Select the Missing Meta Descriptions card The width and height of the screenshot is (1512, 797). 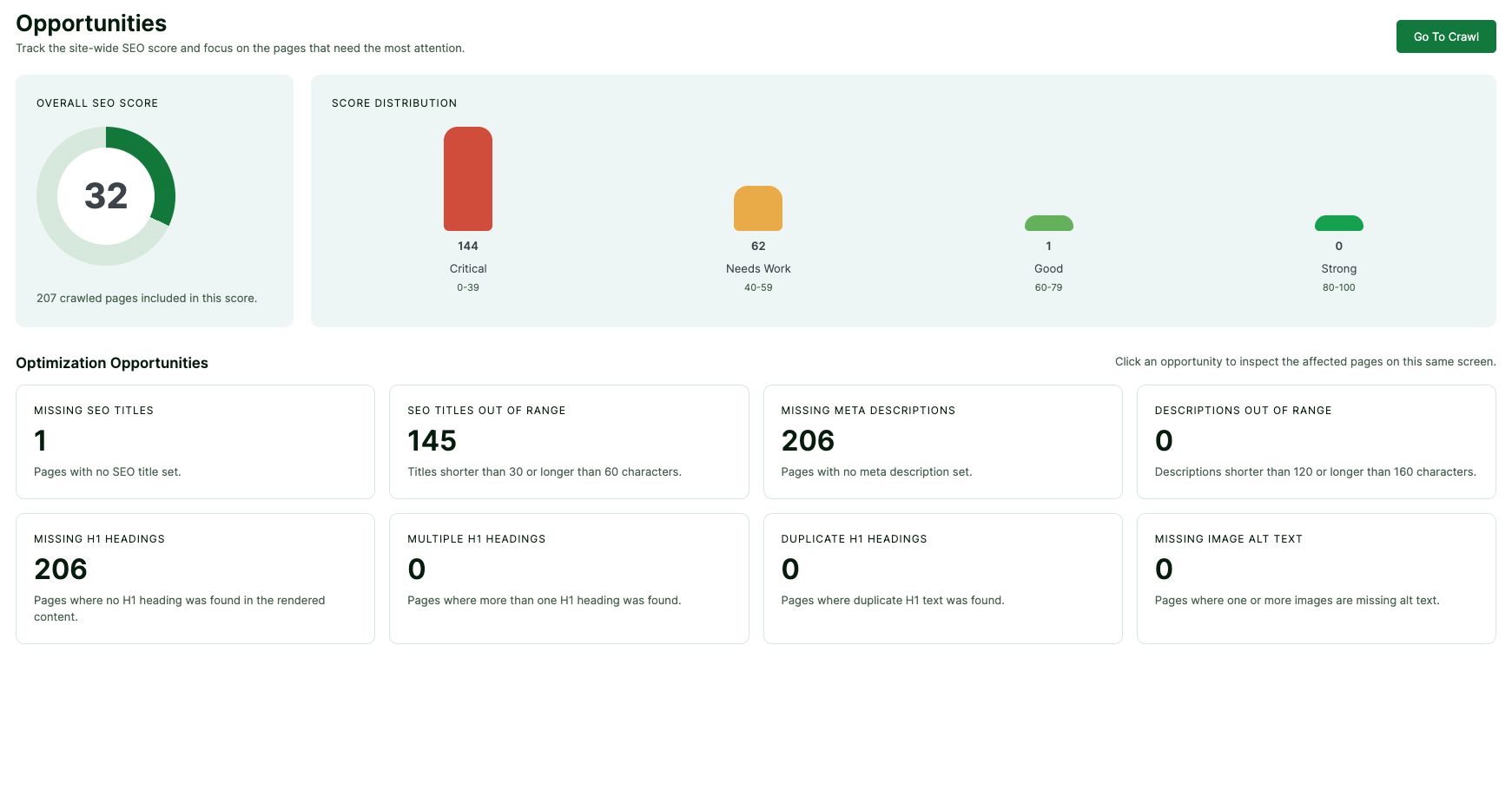(x=941, y=441)
